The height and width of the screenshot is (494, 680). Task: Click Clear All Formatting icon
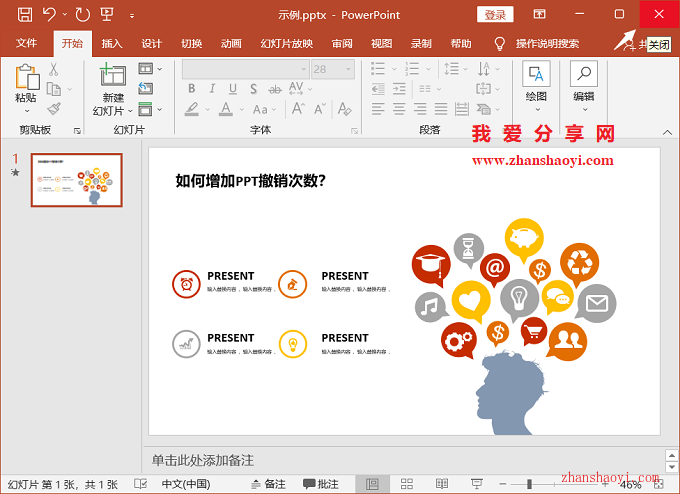(x=344, y=108)
